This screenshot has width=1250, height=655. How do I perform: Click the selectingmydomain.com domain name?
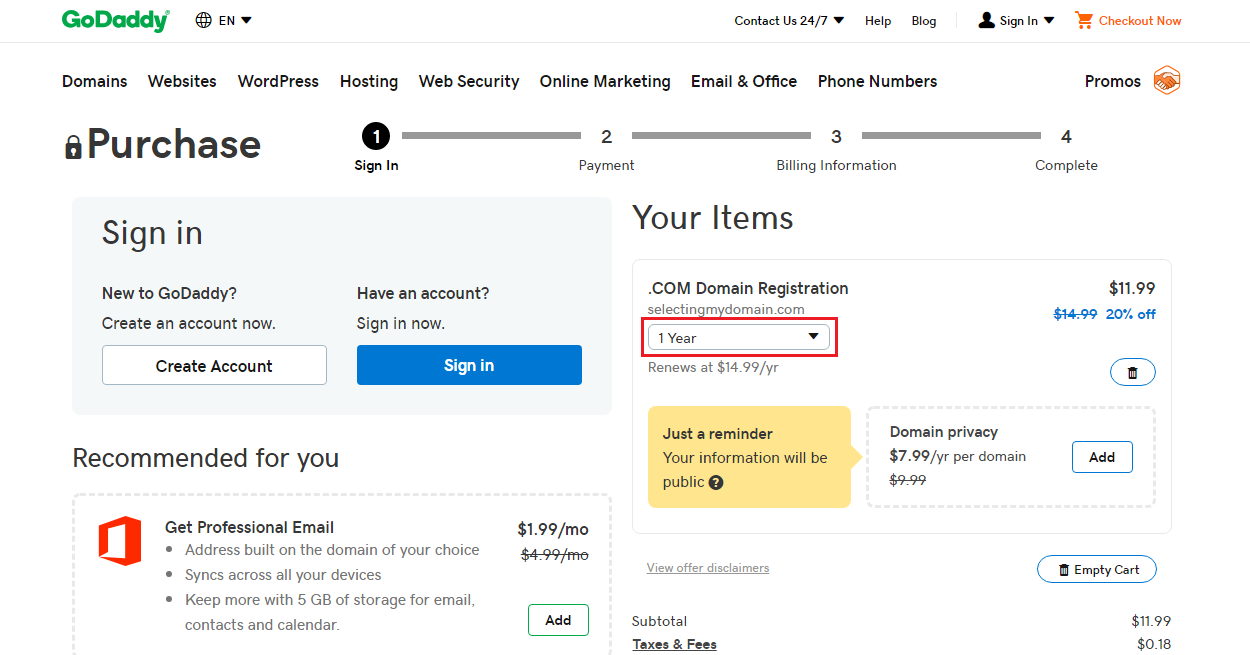[726, 309]
